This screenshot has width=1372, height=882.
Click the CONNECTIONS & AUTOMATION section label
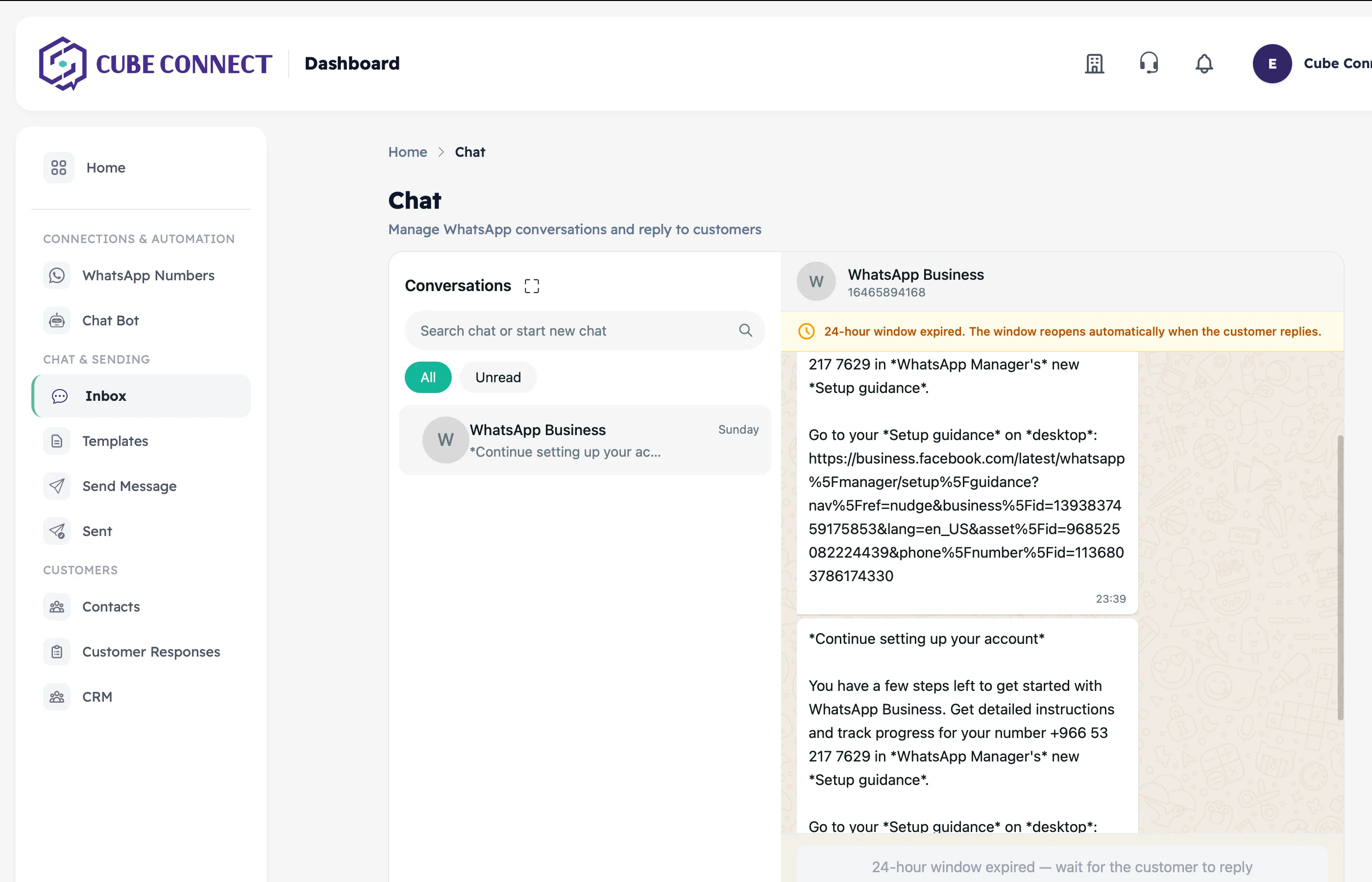tap(139, 239)
